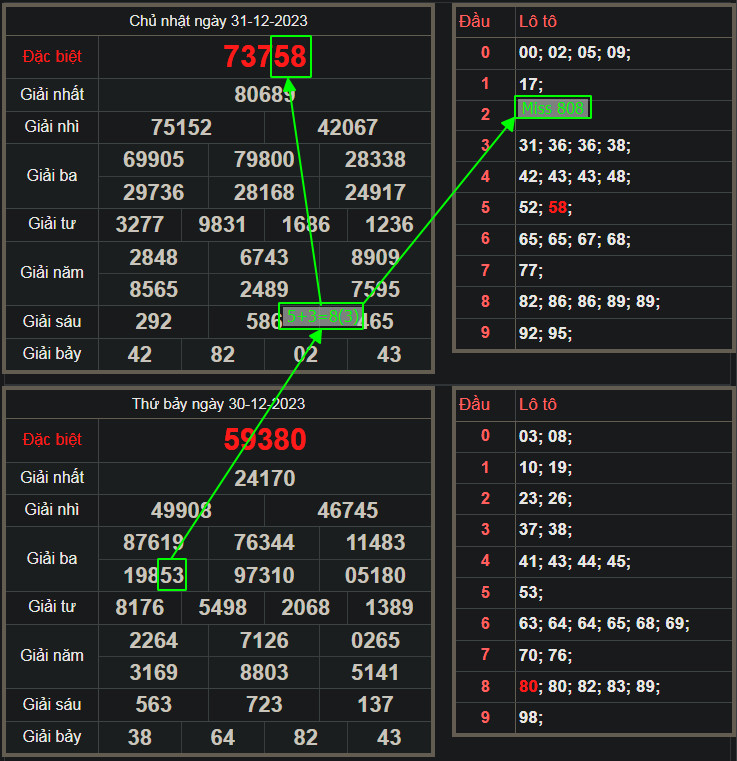This screenshot has height=761, width=737.
Task: Select the header "Thứ bảy ngày 30-12-2023"
Action: (218, 404)
